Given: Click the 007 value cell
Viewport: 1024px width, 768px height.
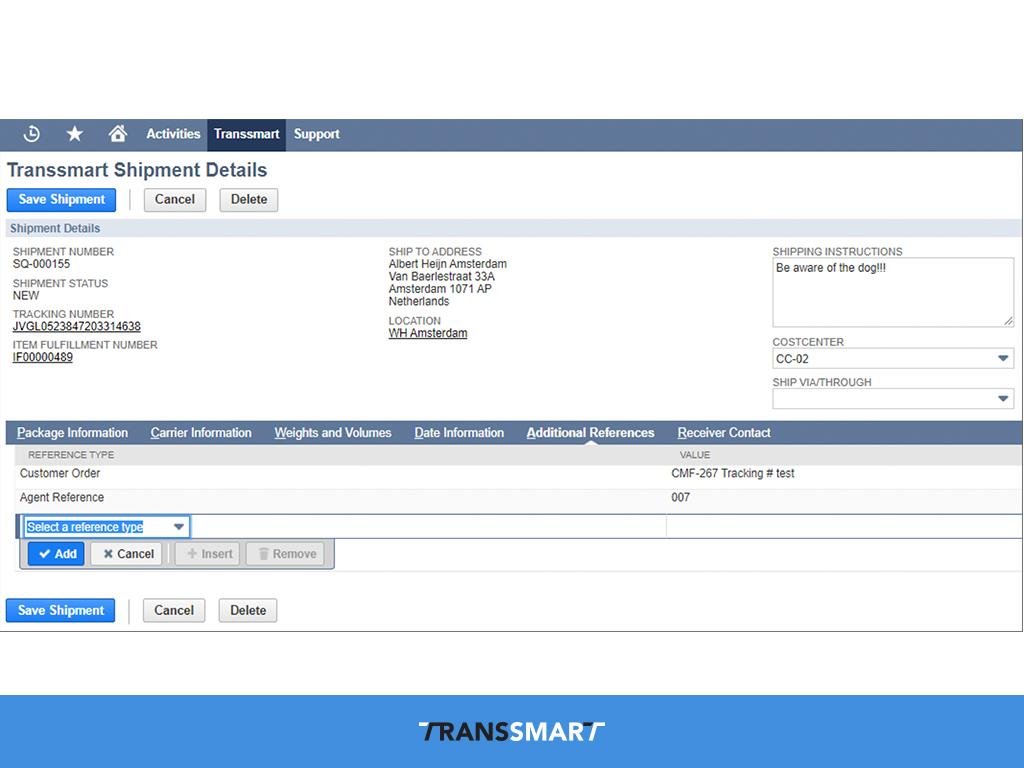Looking at the screenshot, I should click(x=680, y=498).
